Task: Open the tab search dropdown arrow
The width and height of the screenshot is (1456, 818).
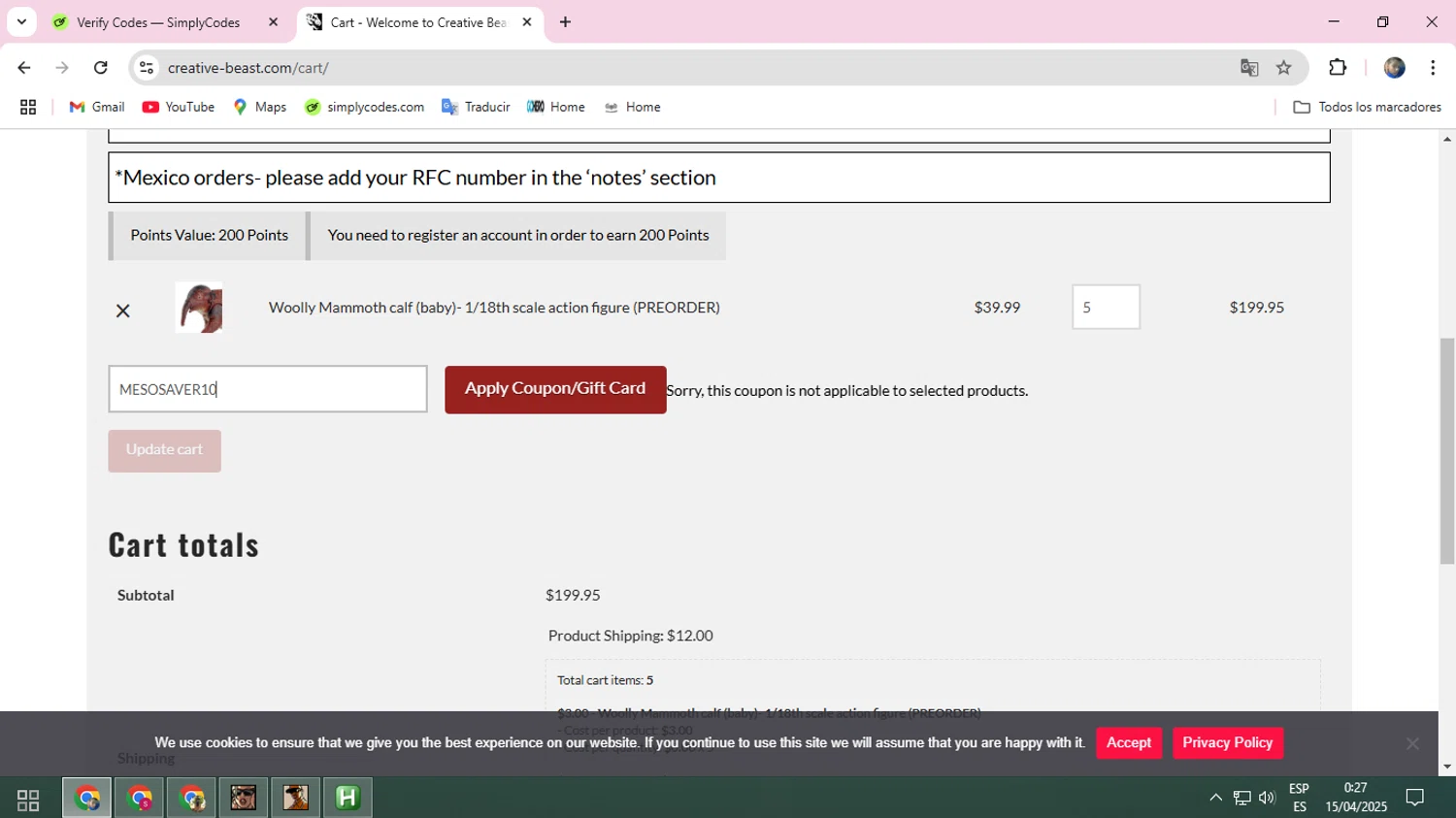Action: click(x=21, y=21)
